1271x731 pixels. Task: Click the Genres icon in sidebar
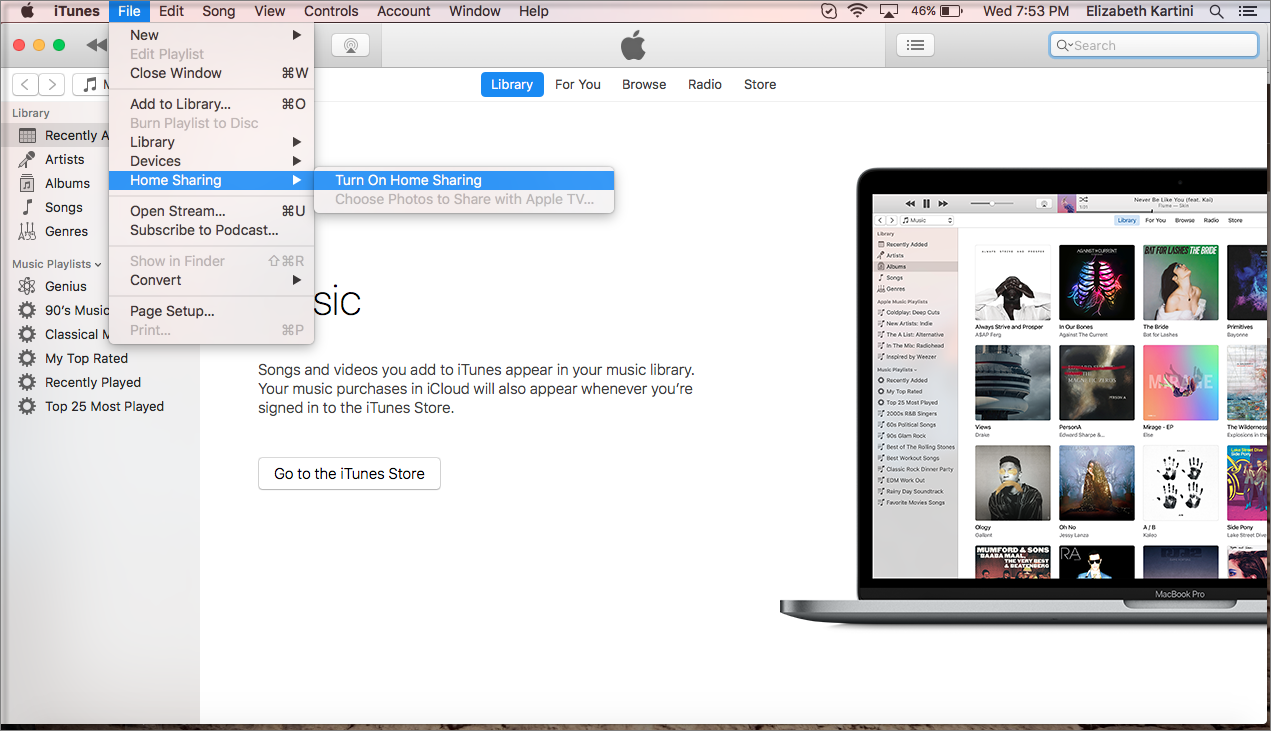(27, 231)
